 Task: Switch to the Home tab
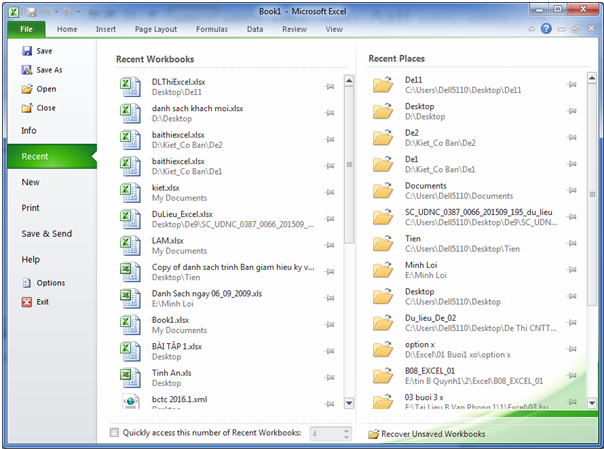[x=67, y=29]
